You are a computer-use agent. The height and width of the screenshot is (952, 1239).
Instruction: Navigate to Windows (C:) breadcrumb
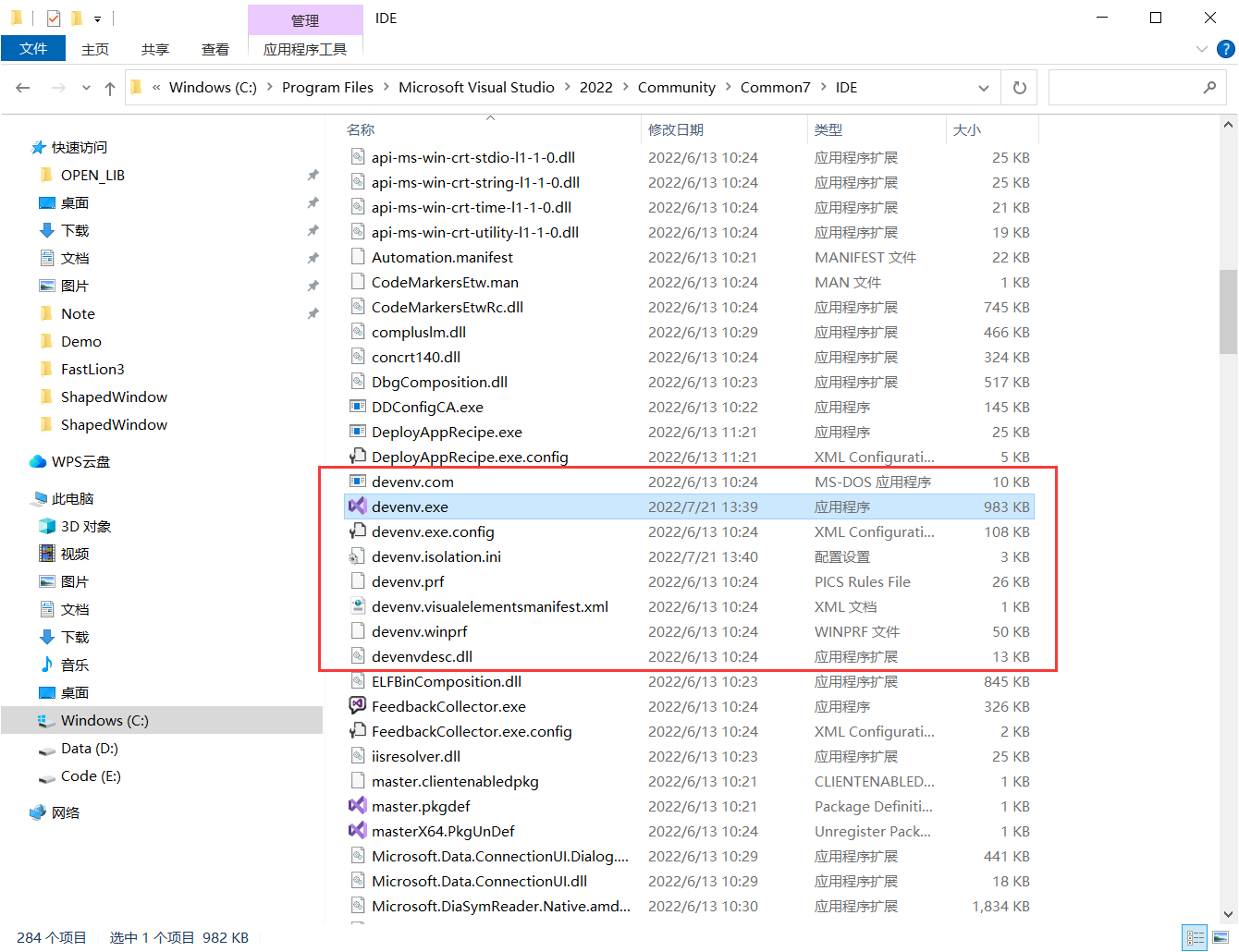213,87
